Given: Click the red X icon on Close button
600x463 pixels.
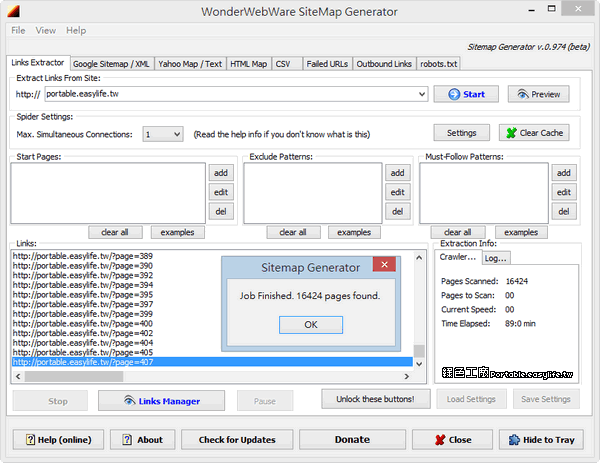Looking at the screenshot, I should coord(440,440).
